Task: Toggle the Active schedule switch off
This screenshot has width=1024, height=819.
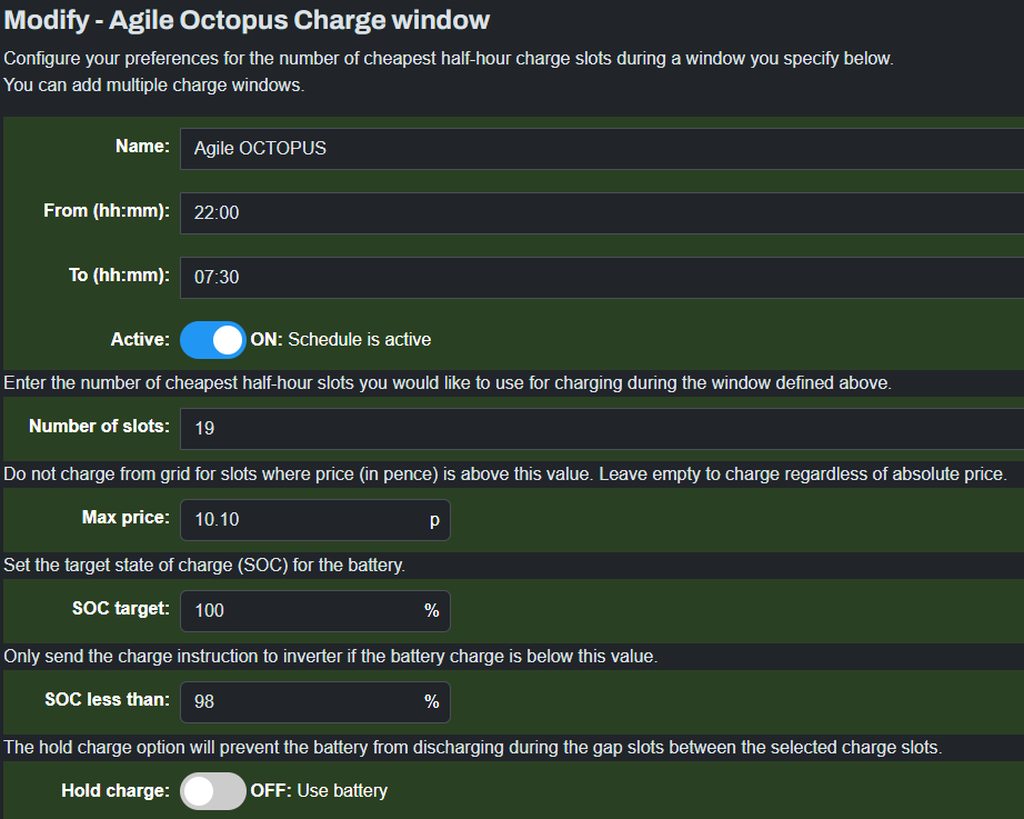Action: coord(212,340)
